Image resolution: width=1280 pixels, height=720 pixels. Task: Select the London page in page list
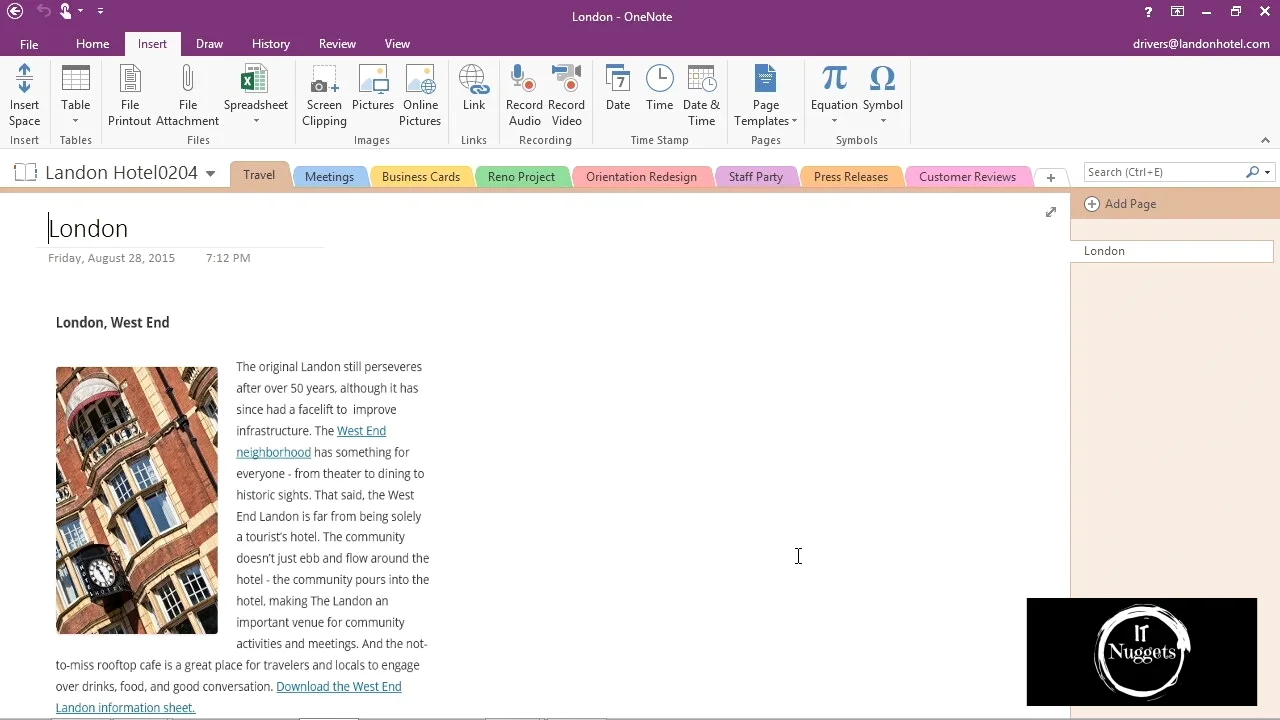(1172, 251)
